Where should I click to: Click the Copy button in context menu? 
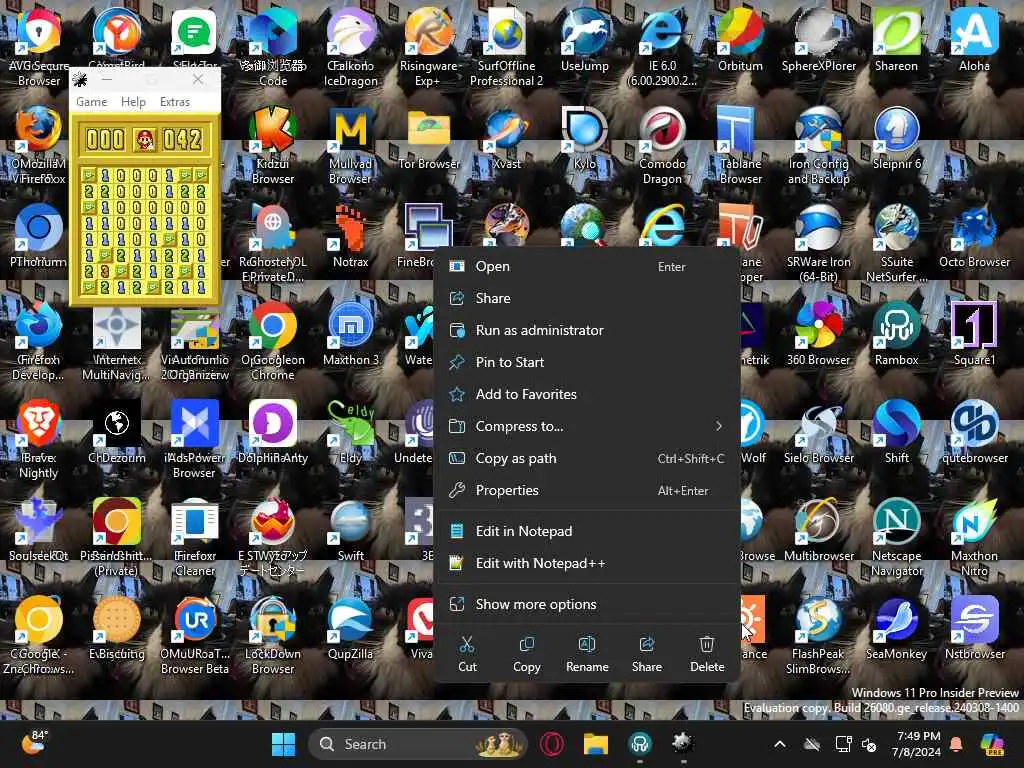click(526, 654)
